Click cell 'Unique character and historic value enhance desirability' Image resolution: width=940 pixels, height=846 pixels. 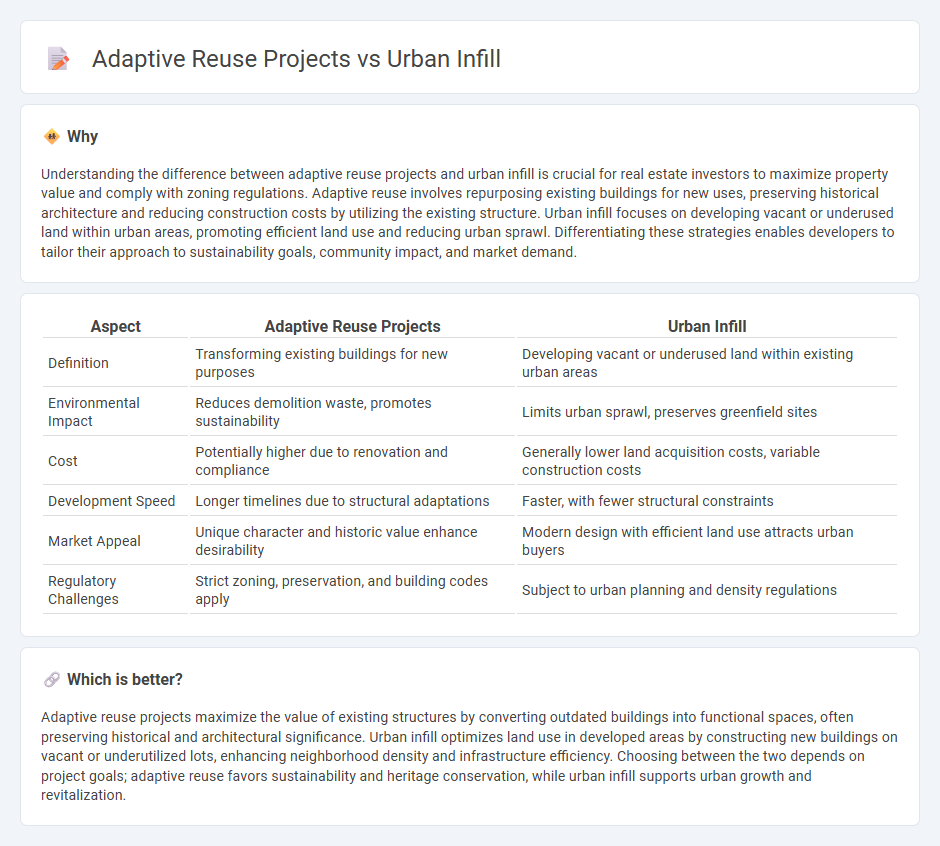coord(352,541)
